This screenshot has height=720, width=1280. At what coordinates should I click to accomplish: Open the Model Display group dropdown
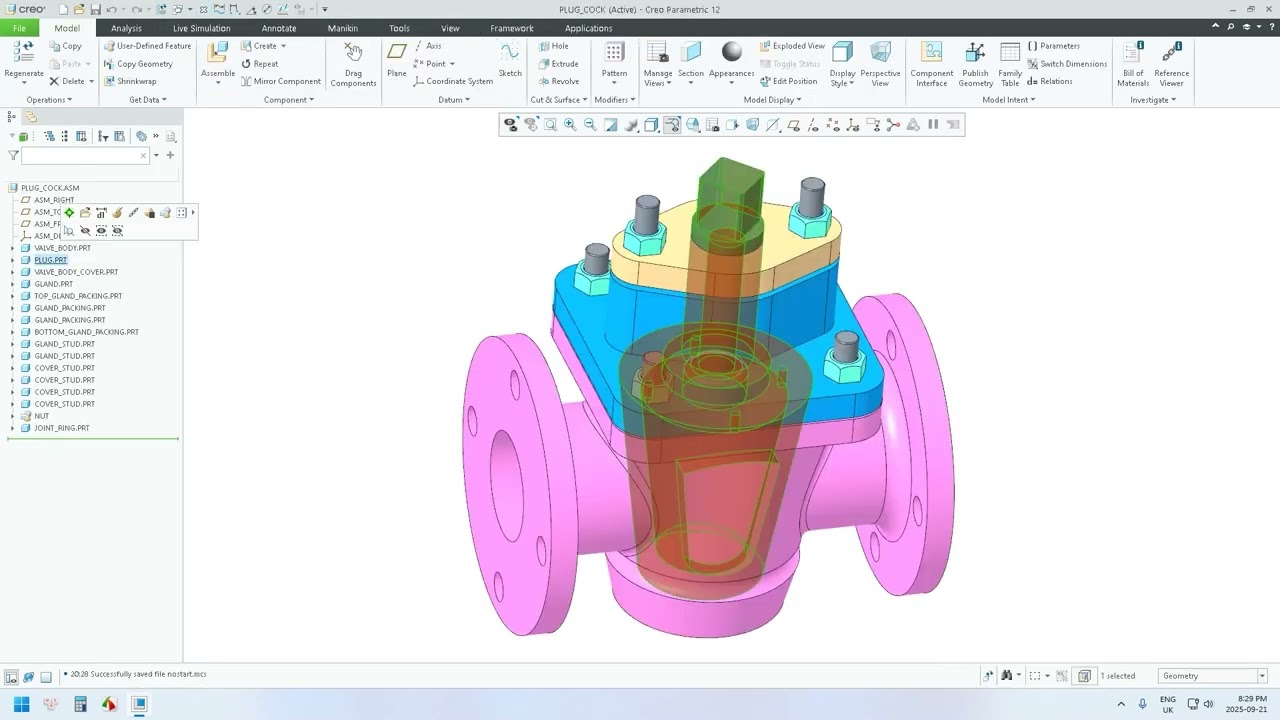pos(773,100)
